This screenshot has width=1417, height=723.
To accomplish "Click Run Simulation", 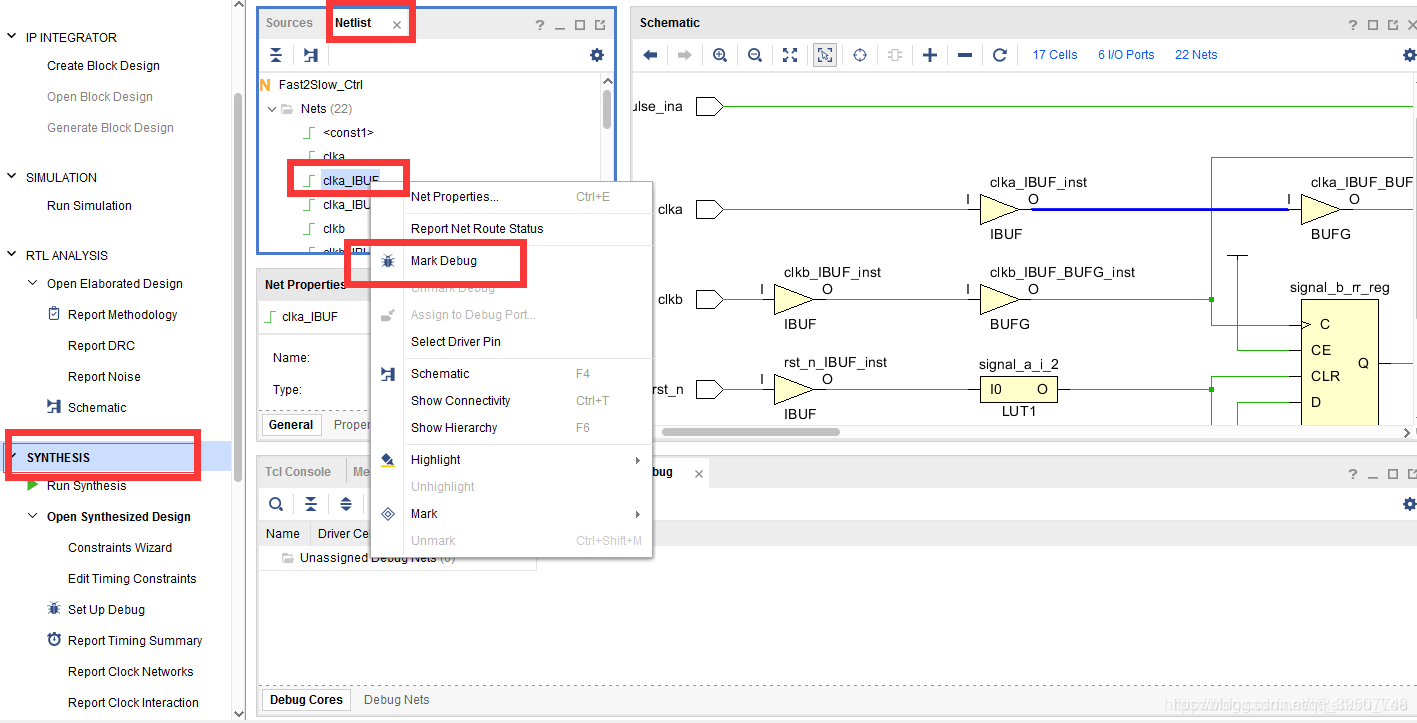I will (89, 206).
